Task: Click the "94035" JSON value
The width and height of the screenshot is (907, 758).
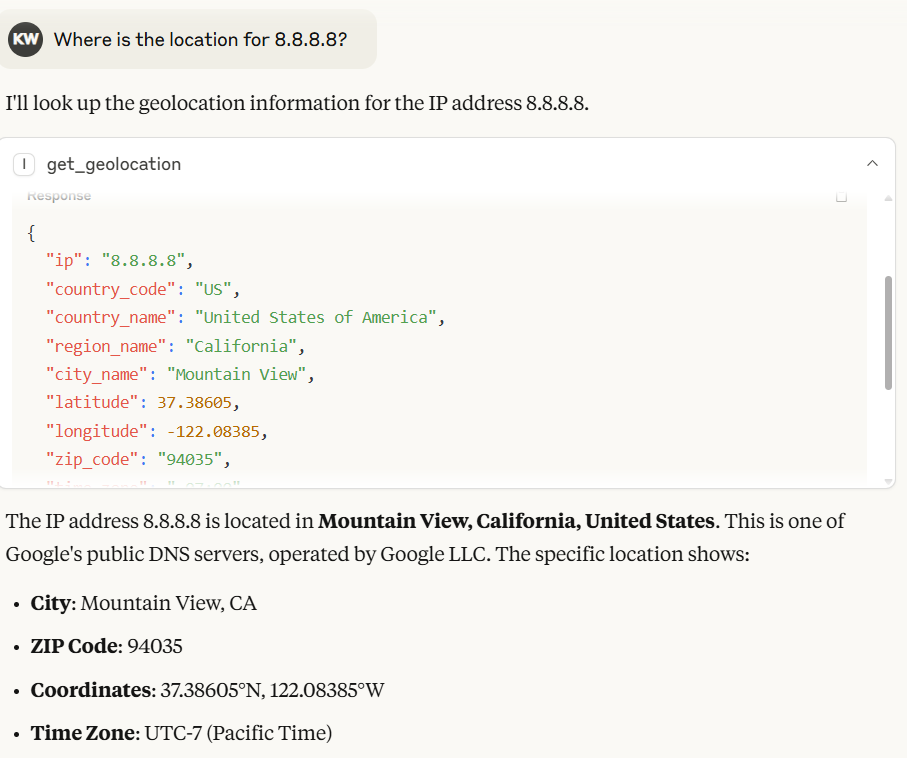Action: coord(190,459)
